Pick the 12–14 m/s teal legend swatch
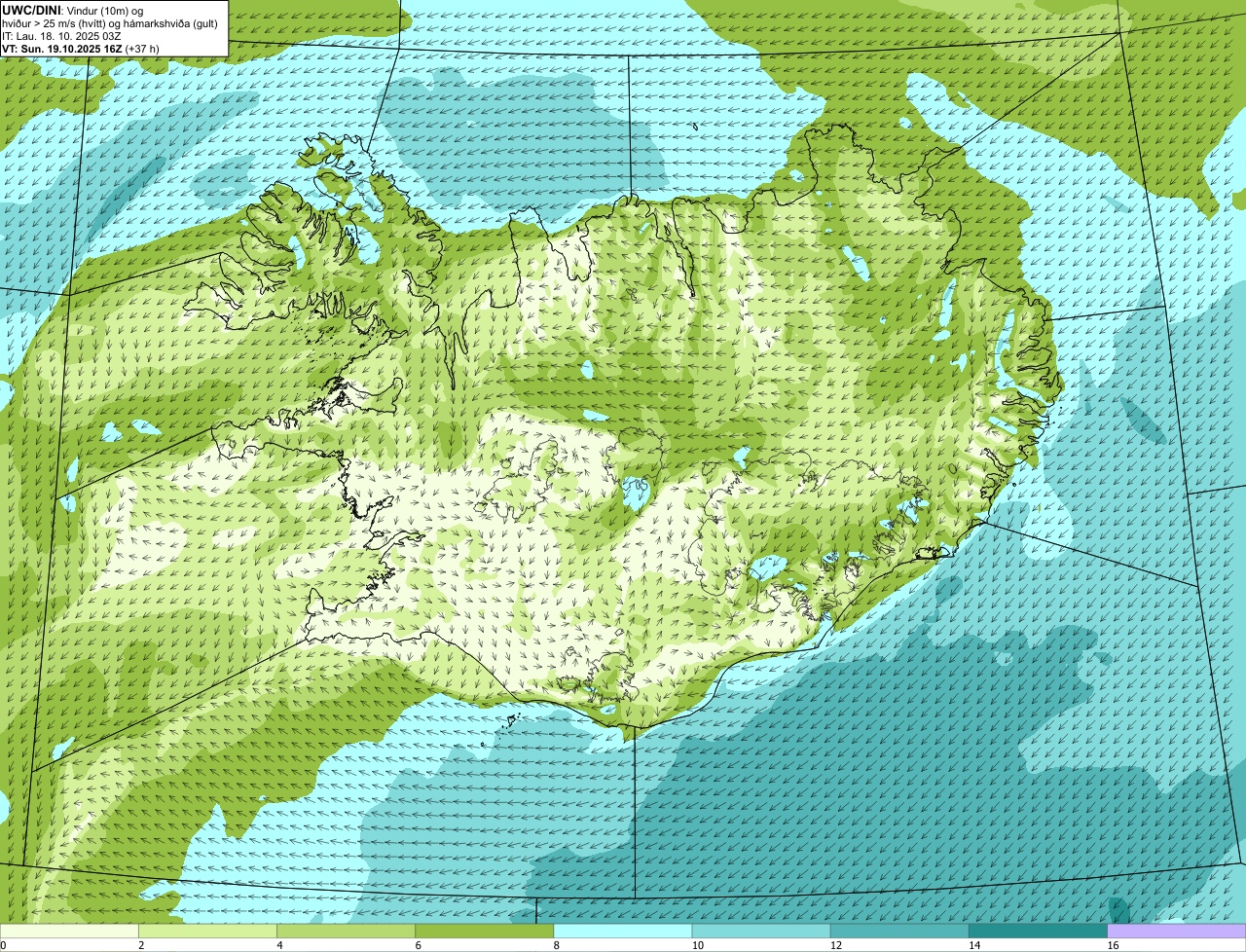This screenshot has height=952, width=1246. pos(899,932)
